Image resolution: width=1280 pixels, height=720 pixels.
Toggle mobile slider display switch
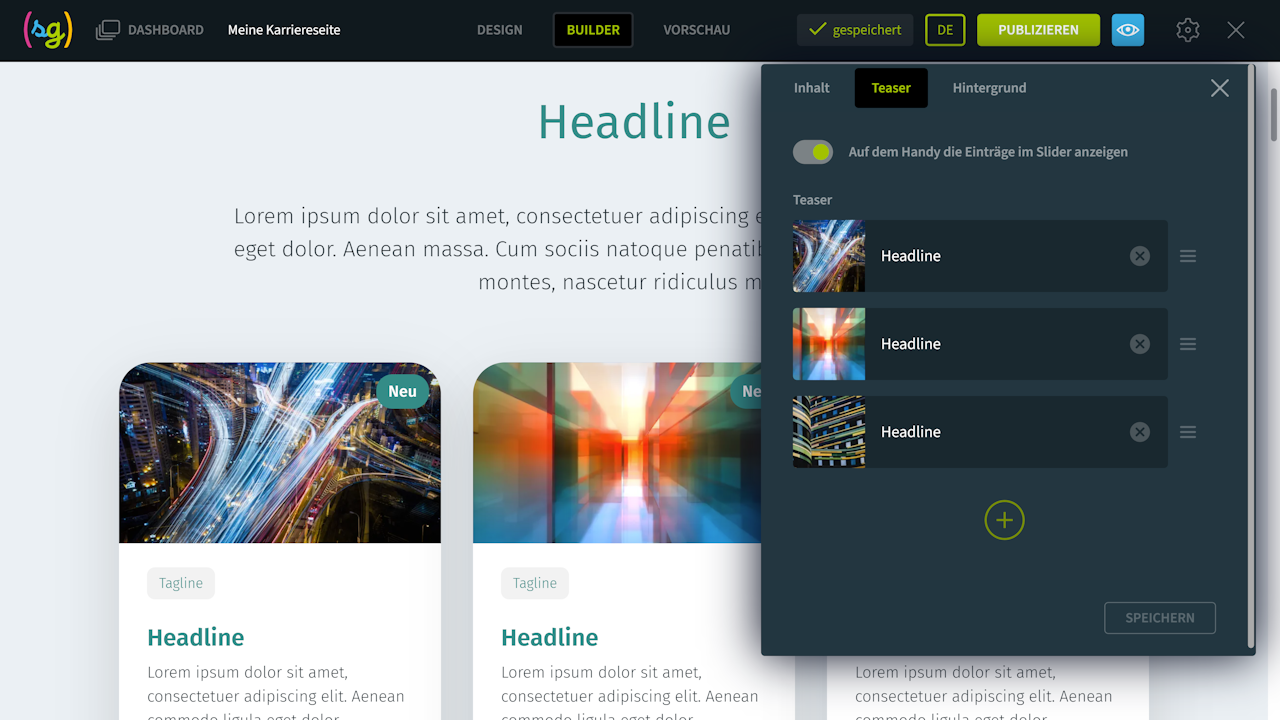click(813, 152)
